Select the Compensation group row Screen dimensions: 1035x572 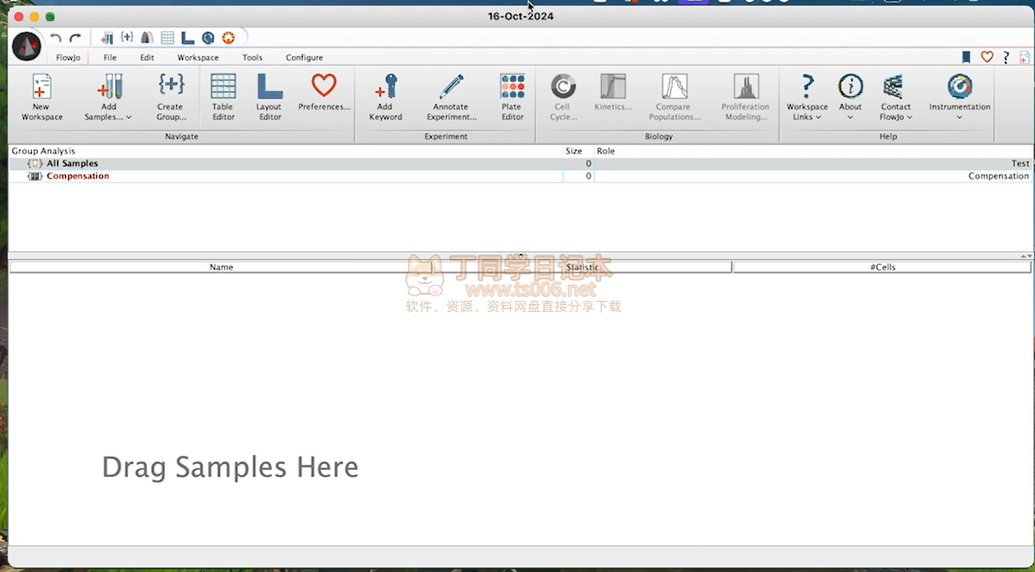click(x=78, y=176)
